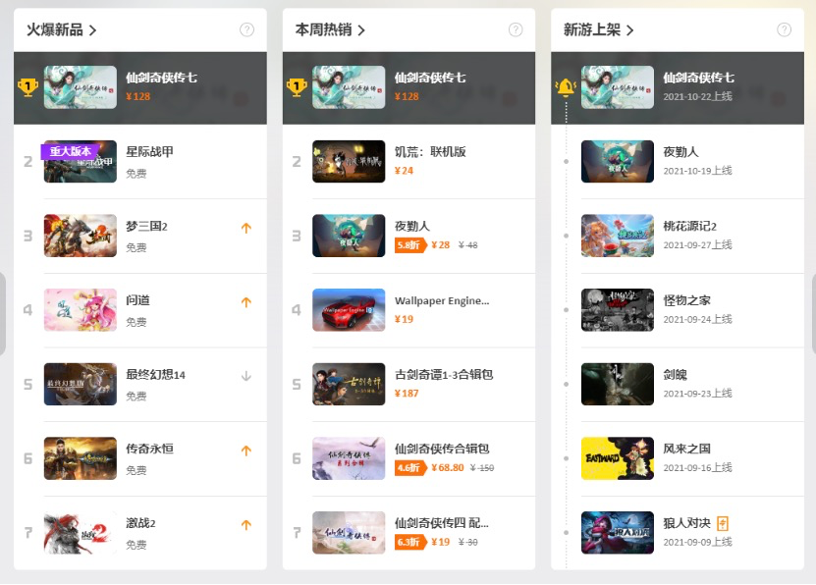Open 梦三国2 game thumbnail

click(x=80, y=236)
